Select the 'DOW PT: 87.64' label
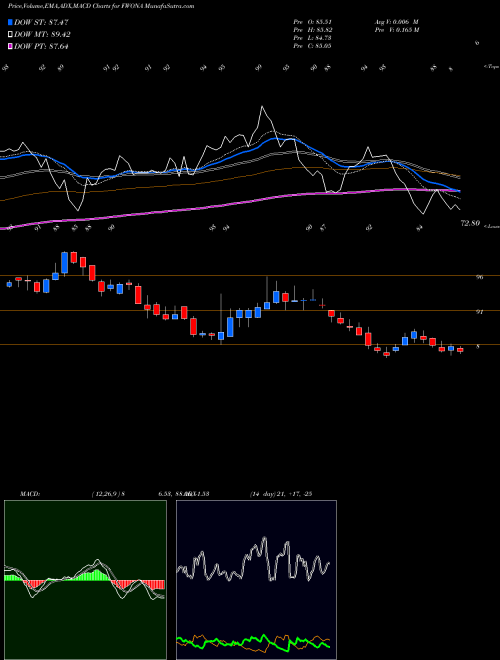The width and height of the screenshot is (500, 660). pyautogui.click(x=41, y=46)
